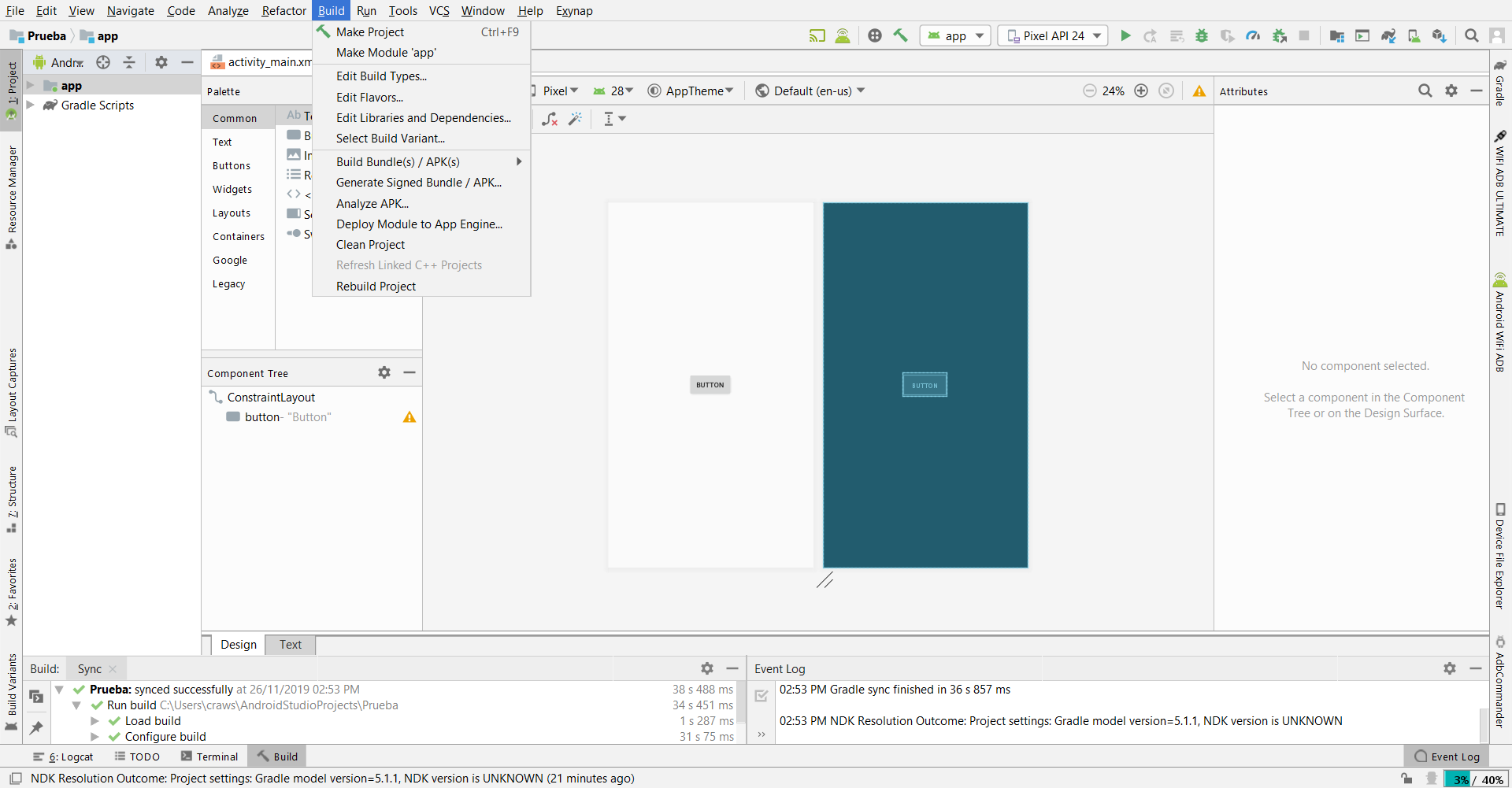Click the Search Everywhere magnifier
The image size is (1512, 788).
pos(1471,35)
